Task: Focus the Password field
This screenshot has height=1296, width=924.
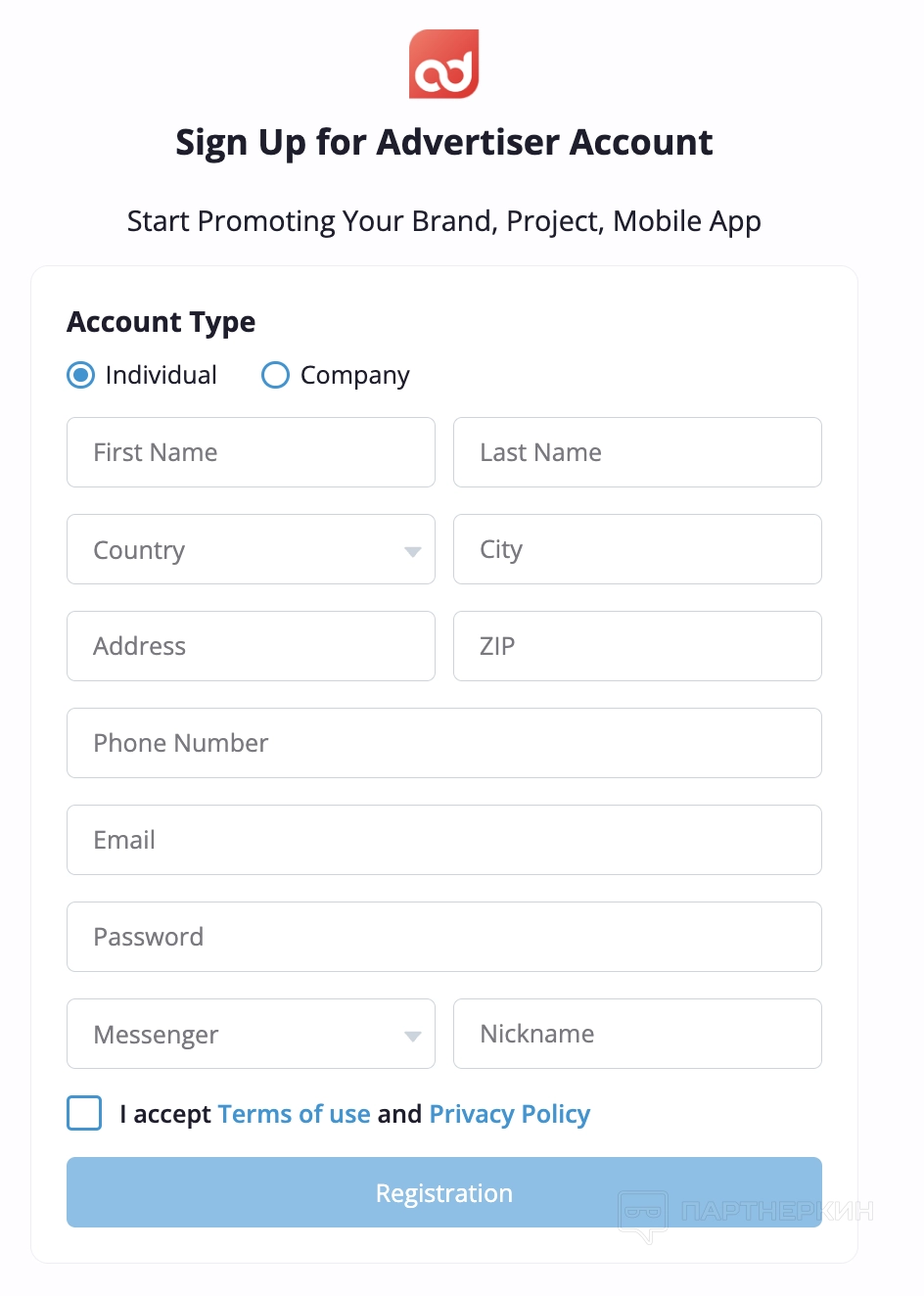Action: pyautogui.click(x=444, y=937)
